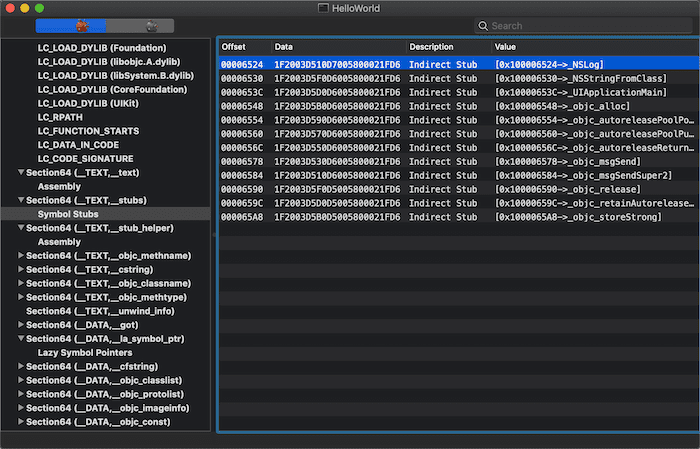Viewport: 700px width, 449px height.
Task: Select the _objc_msgSend] stub row
Action: 459,161
